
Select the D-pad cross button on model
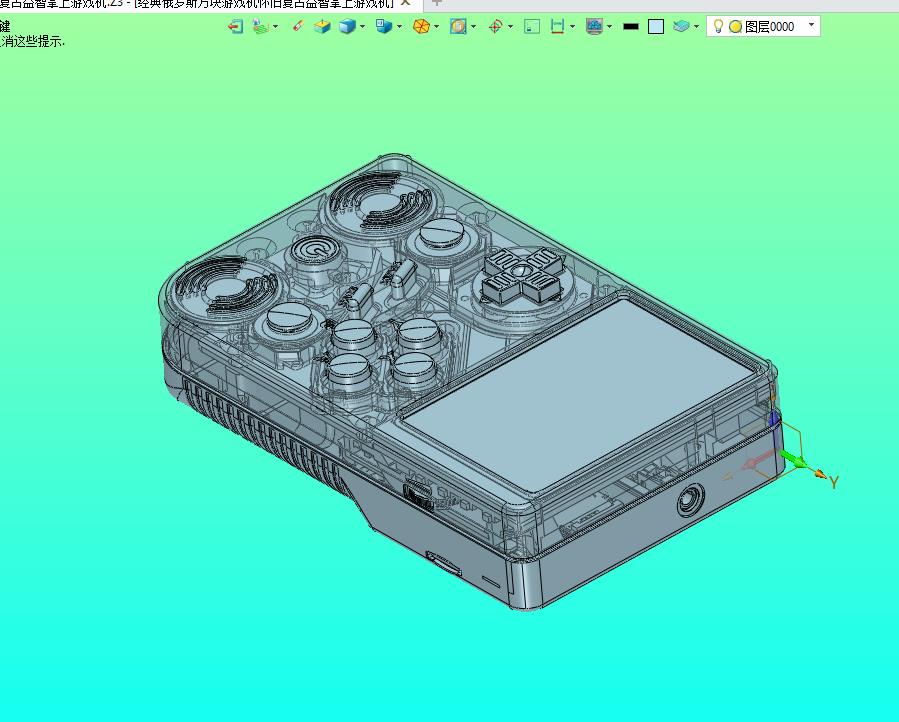pyautogui.click(x=522, y=274)
